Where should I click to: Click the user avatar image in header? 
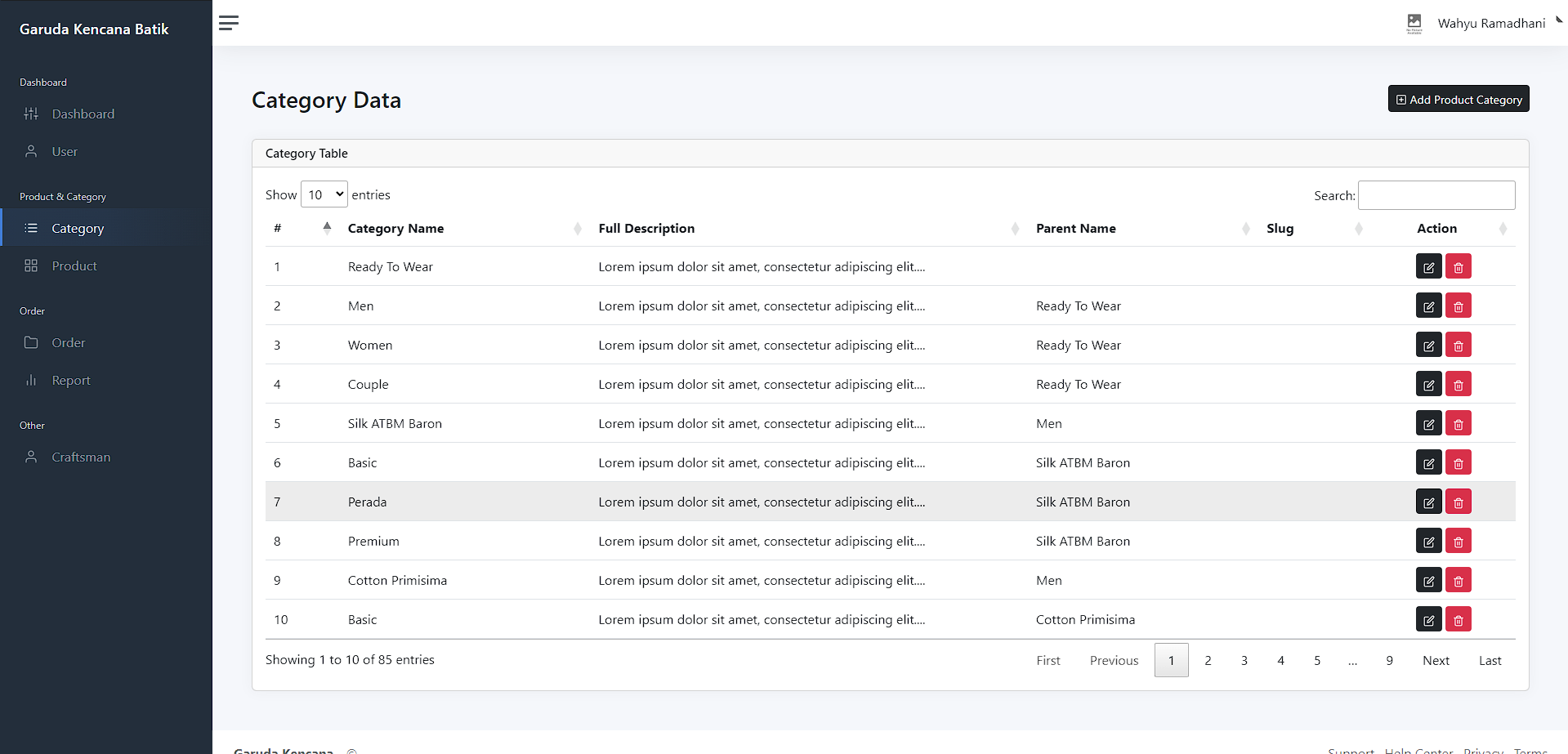coord(1414,23)
